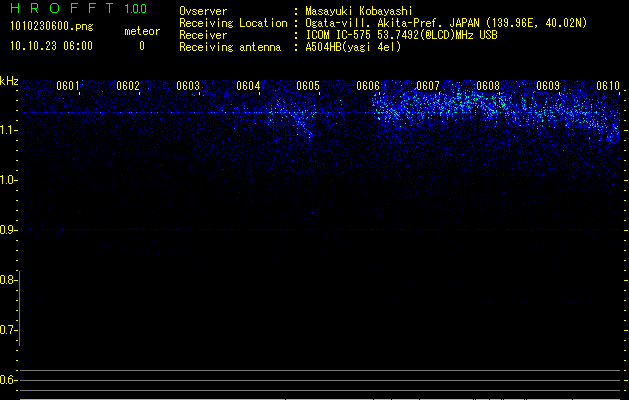Click the 0607 time marker
Viewport: 629px width, 400px height.
428,86
